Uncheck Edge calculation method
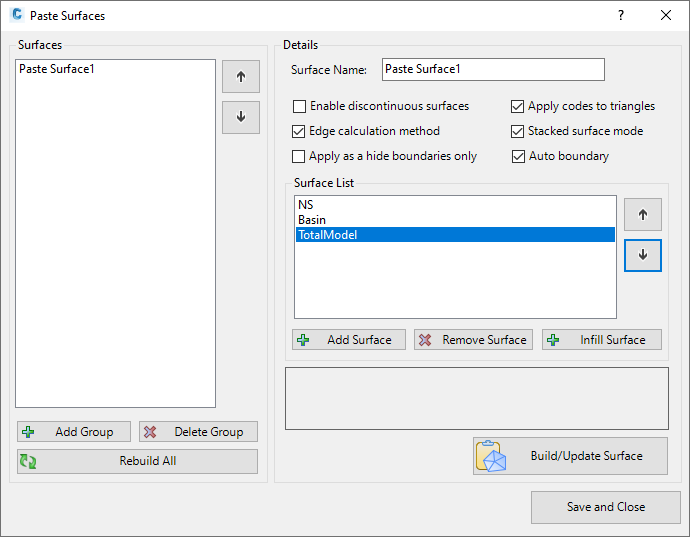Screen dimensions: 690x537 point(299,131)
